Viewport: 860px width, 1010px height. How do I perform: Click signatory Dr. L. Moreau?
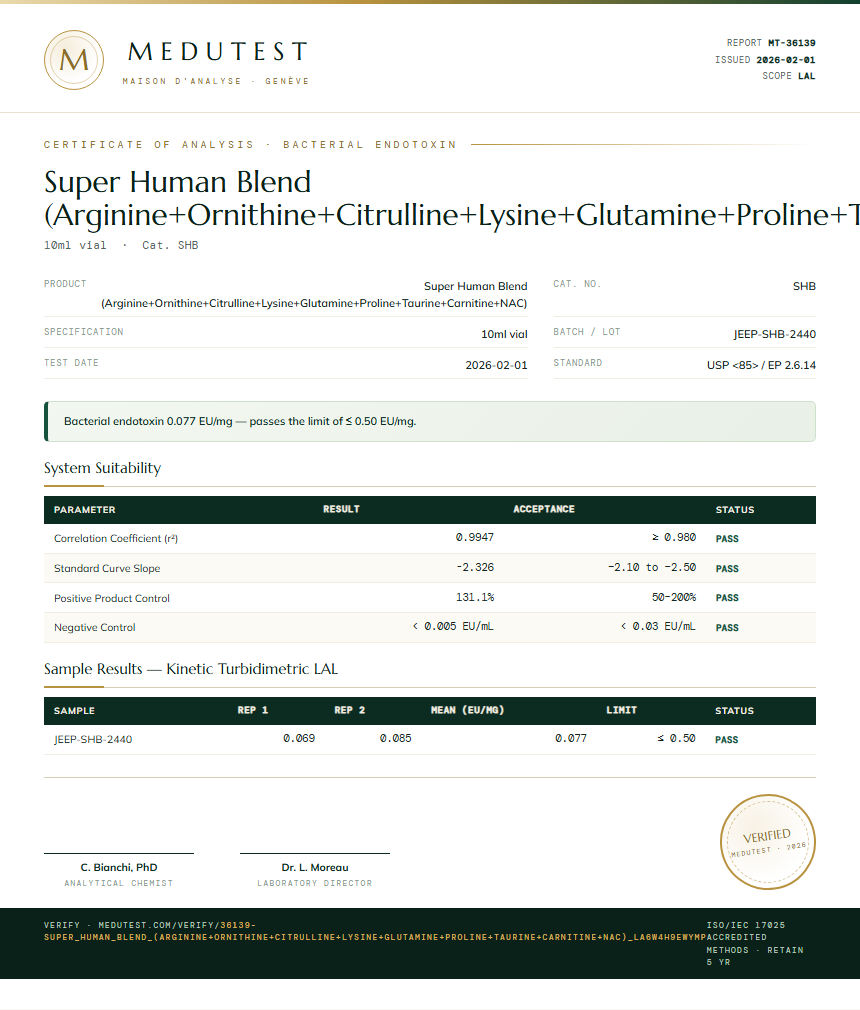pos(315,868)
